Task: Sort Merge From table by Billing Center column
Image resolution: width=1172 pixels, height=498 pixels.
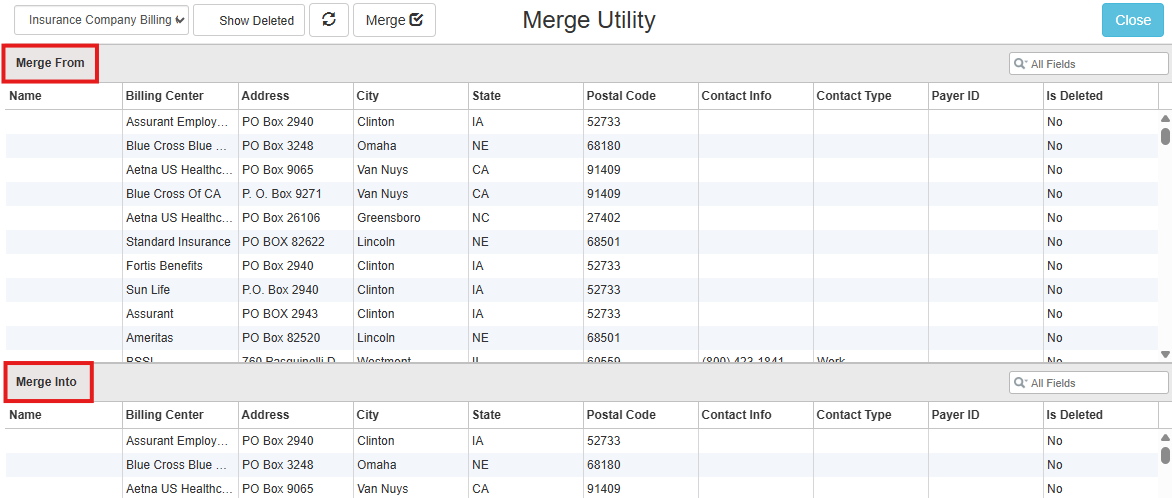Action: (180, 96)
